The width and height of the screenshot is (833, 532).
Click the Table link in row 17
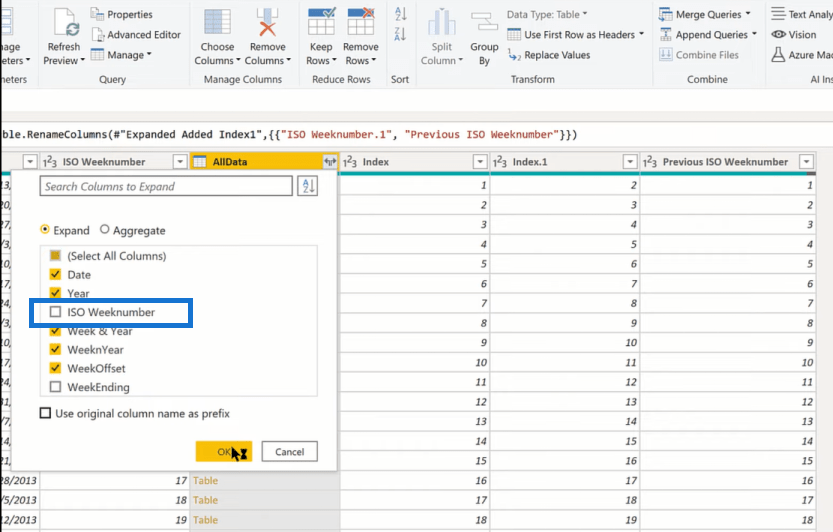[x=205, y=480]
